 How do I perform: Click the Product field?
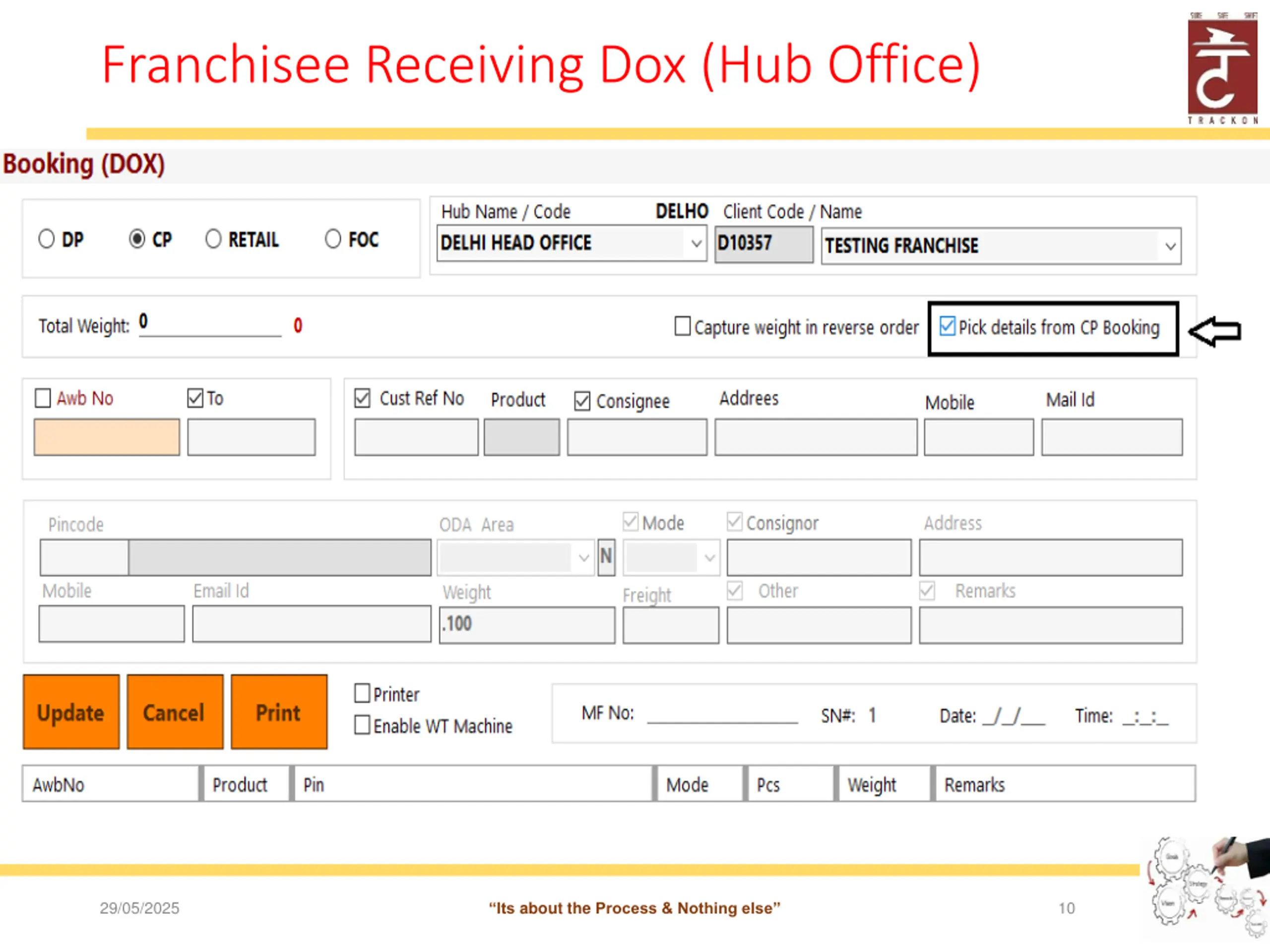point(522,437)
